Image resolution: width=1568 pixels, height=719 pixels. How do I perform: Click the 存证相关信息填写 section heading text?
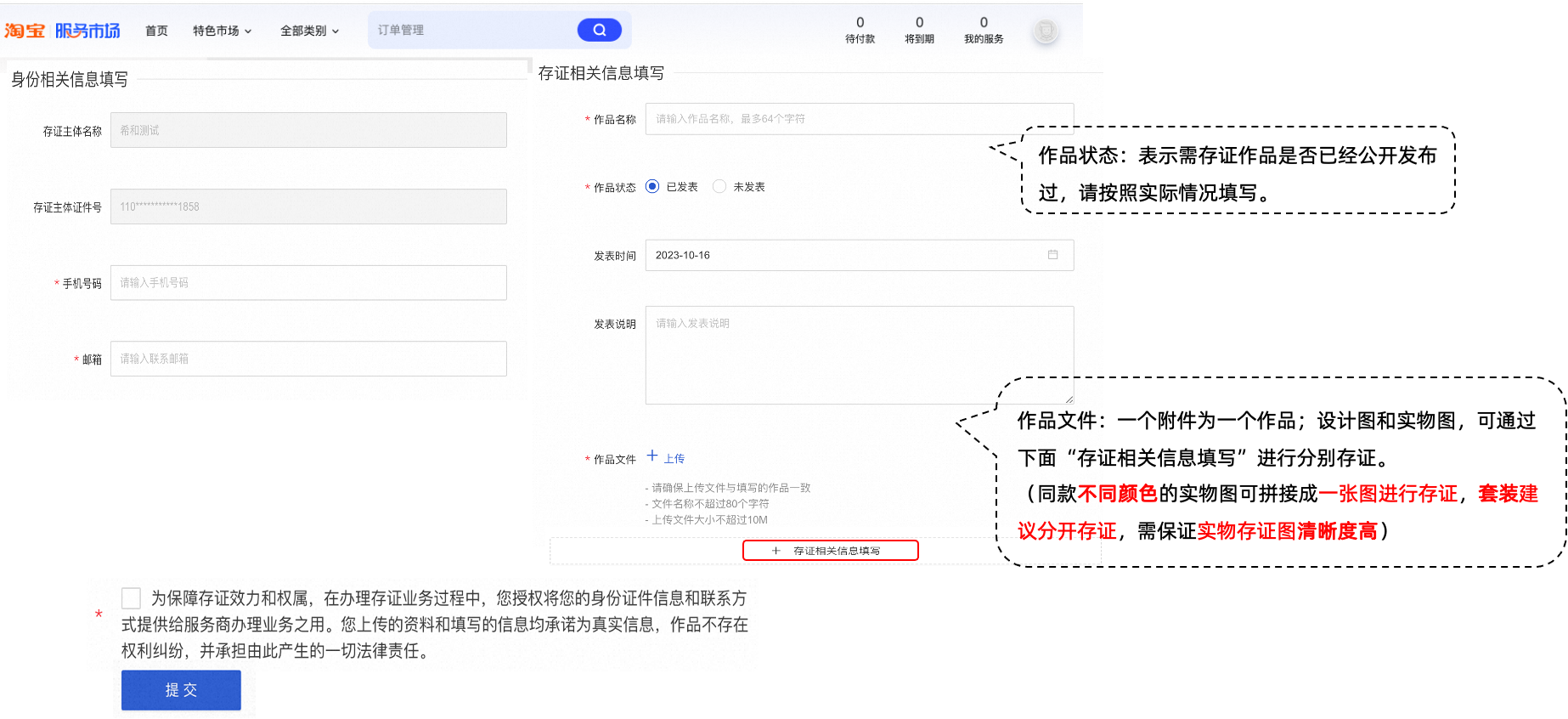coord(601,73)
